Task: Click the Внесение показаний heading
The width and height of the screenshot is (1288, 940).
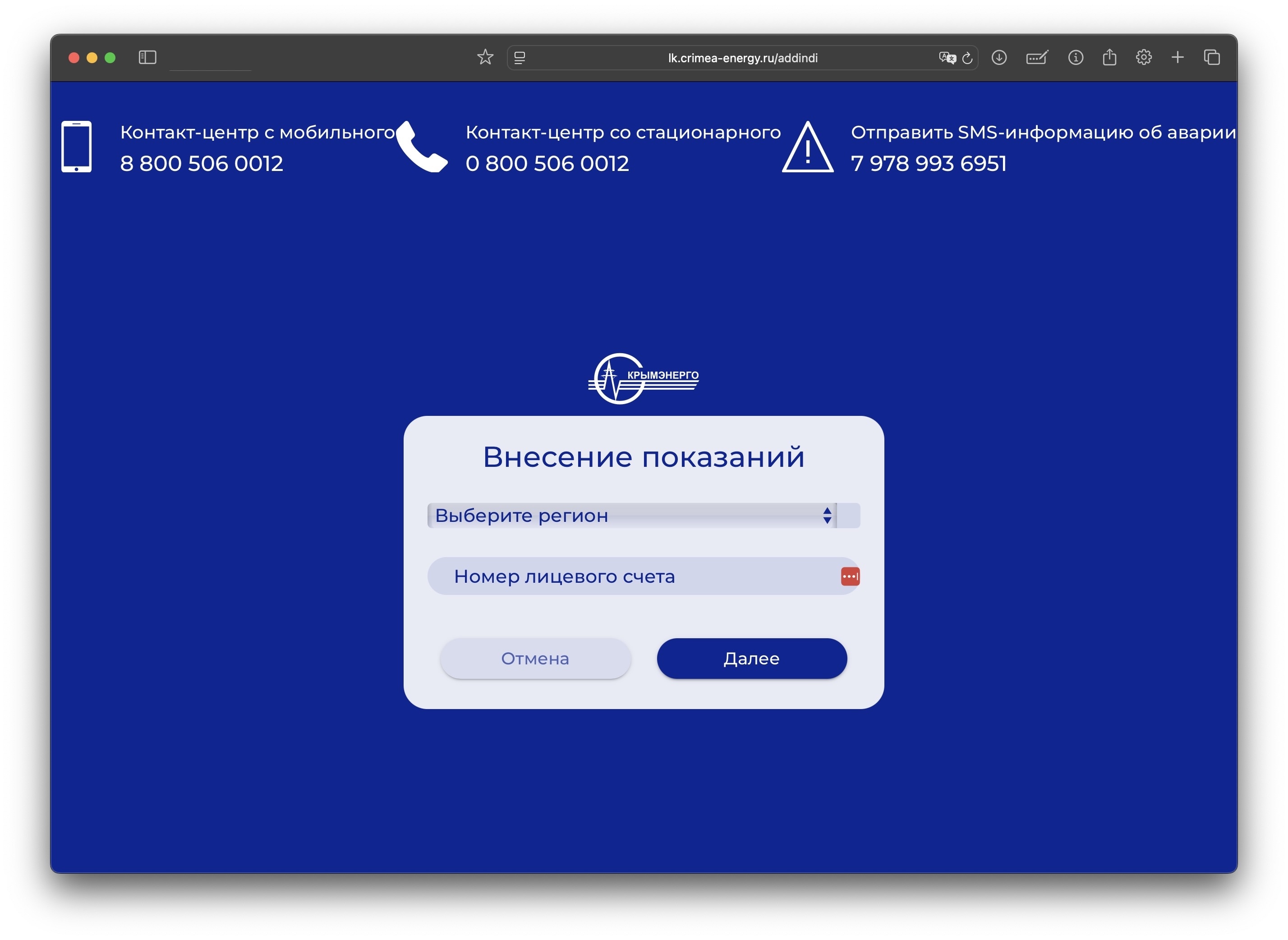Action: 644,457
